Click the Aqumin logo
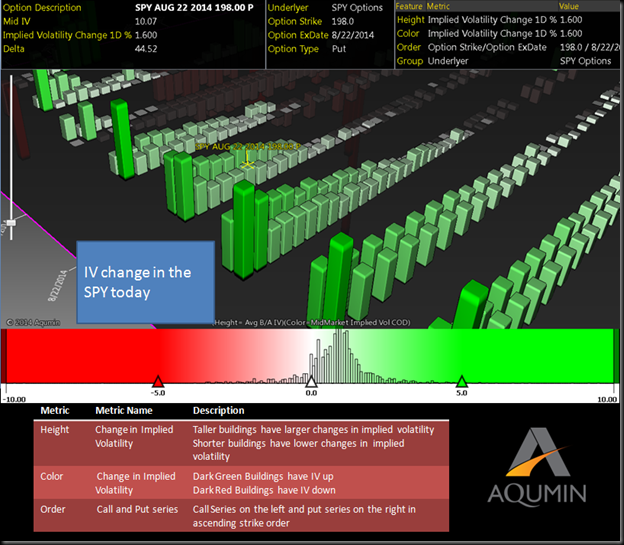Viewport: 624px width, 545px height. (537, 466)
